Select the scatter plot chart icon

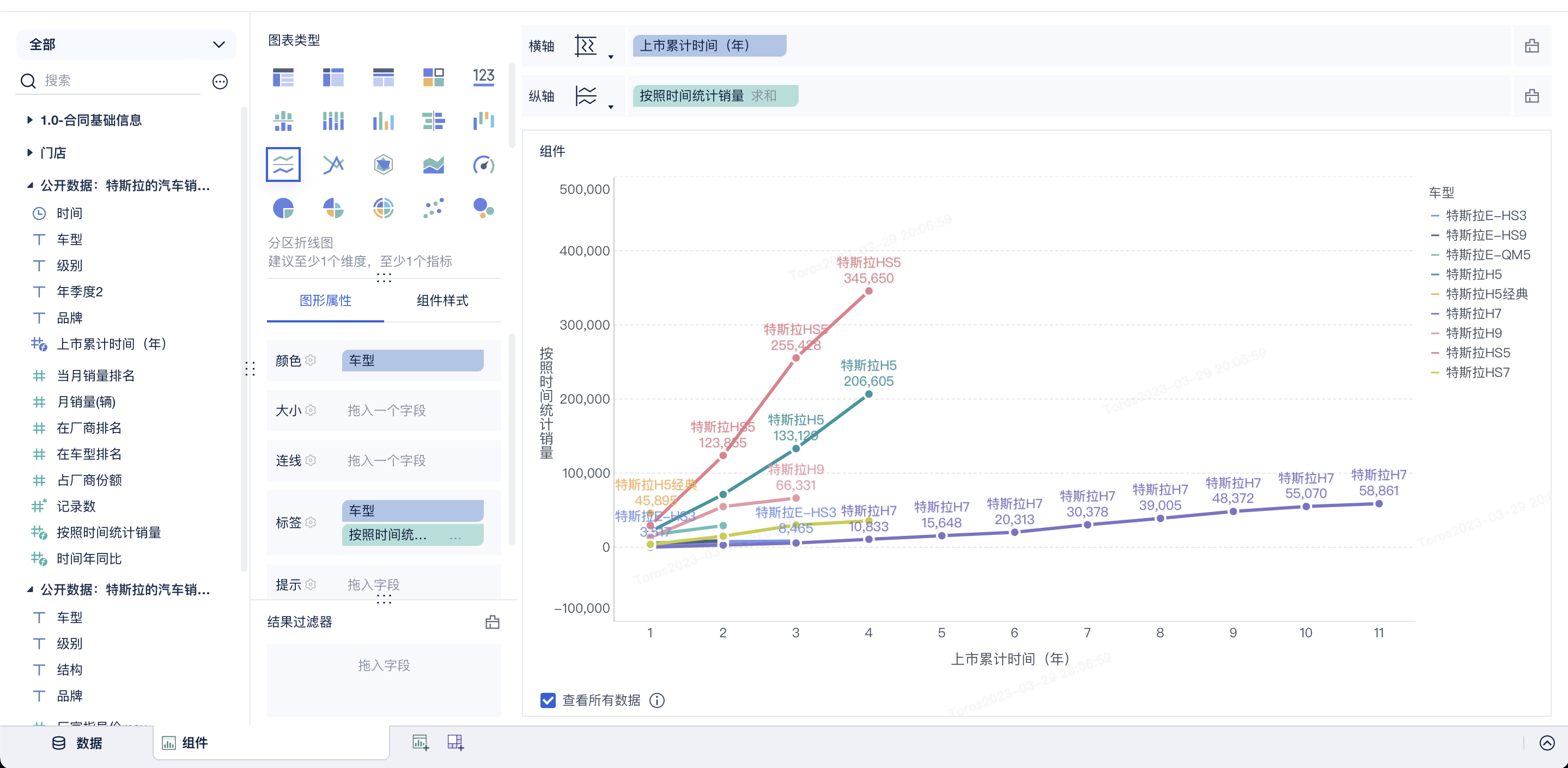[x=433, y=208]
